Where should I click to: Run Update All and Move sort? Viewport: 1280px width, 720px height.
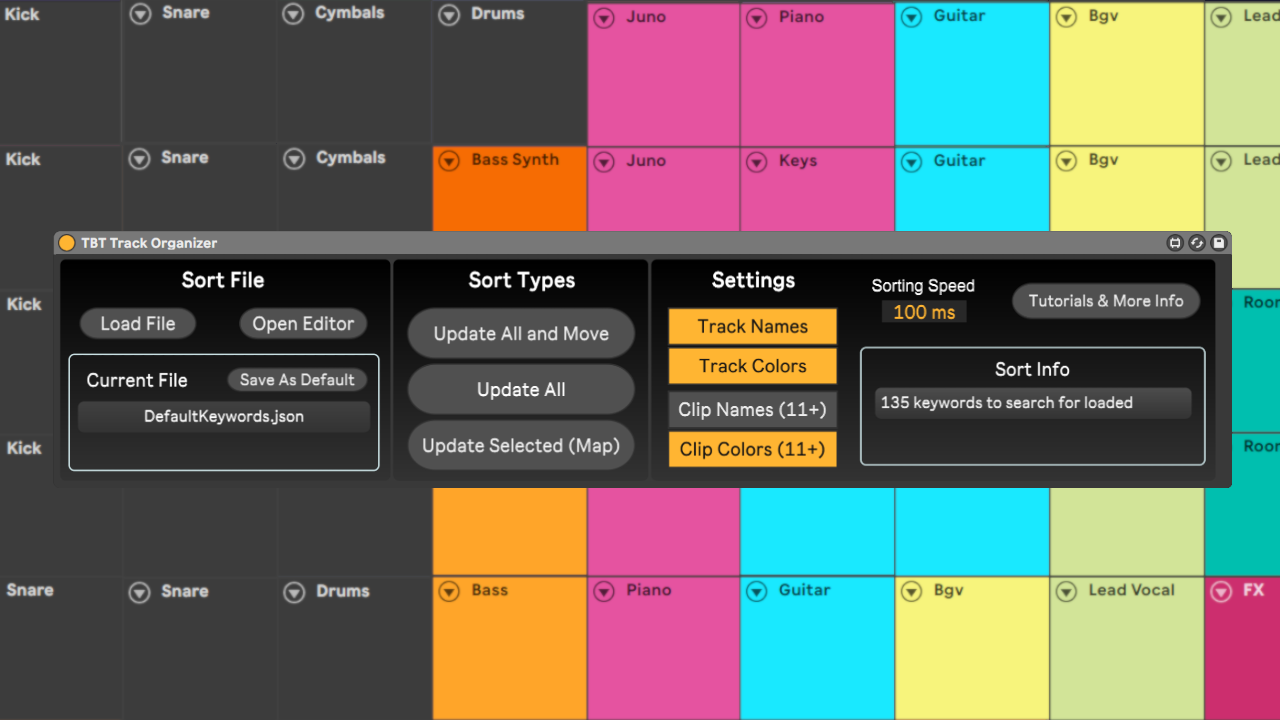(521, 334)
